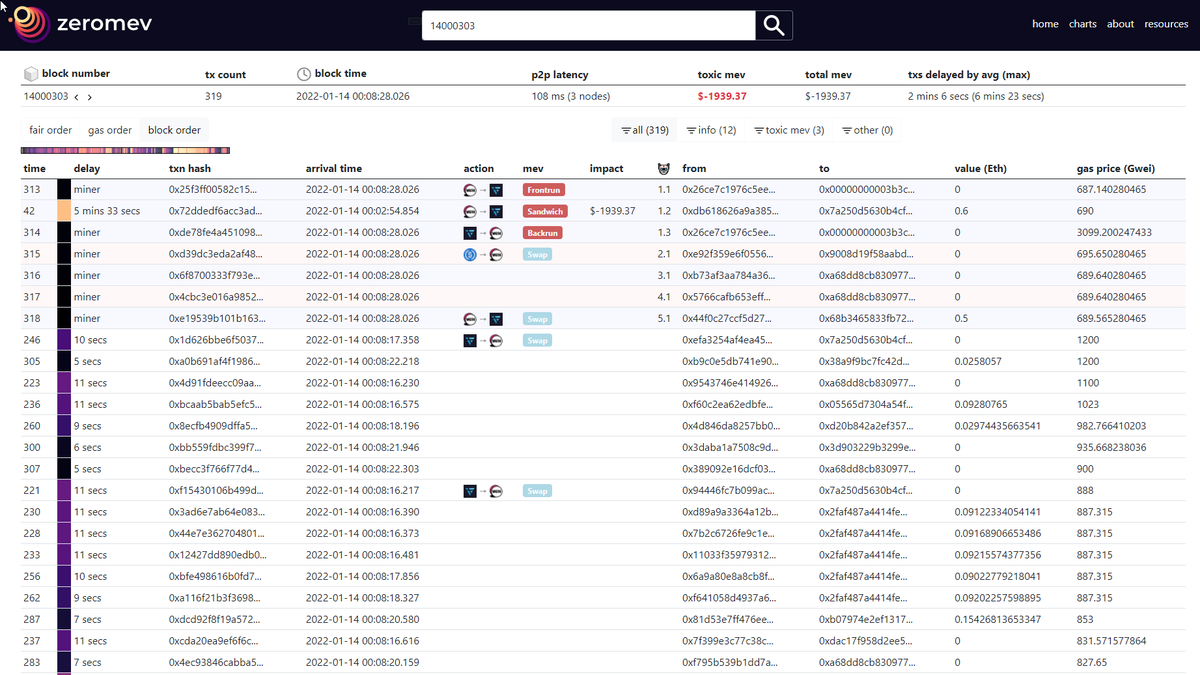Open the resources page
The image size is (1200, 675).
[1166, 24]
